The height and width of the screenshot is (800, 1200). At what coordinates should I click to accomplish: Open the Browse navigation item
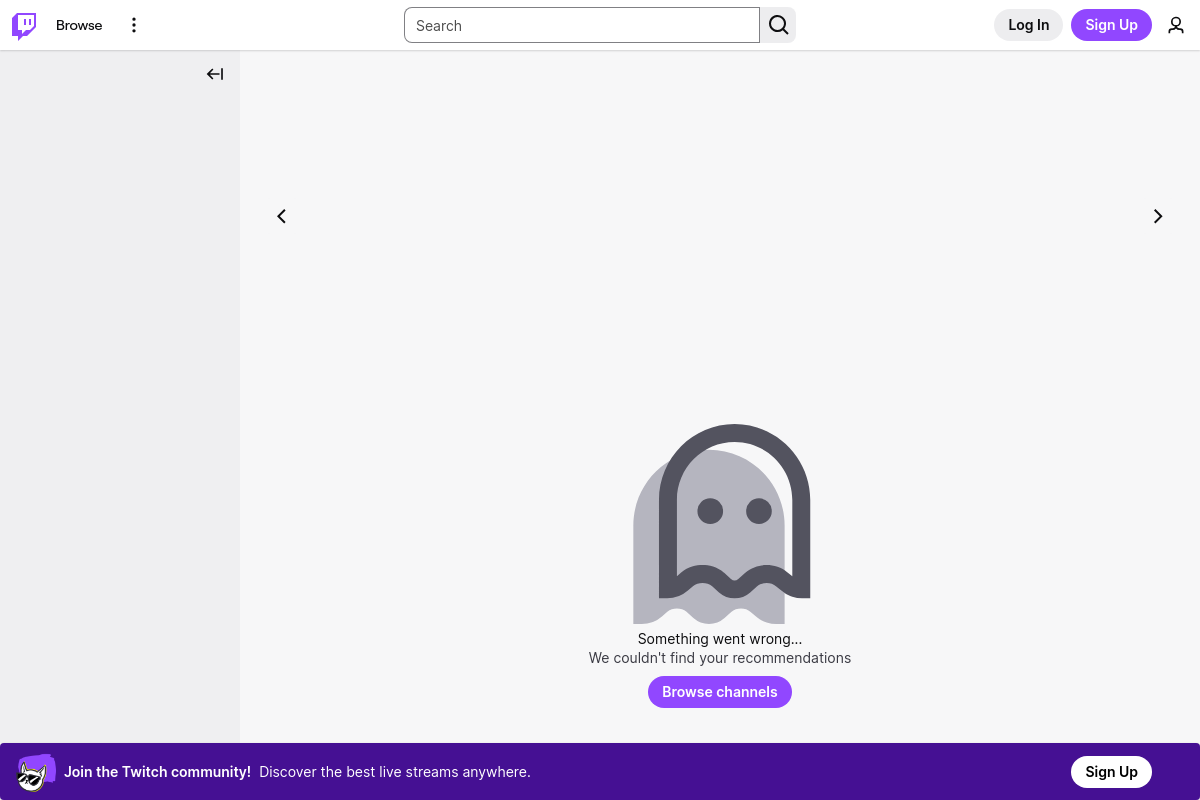coord(79,25)
